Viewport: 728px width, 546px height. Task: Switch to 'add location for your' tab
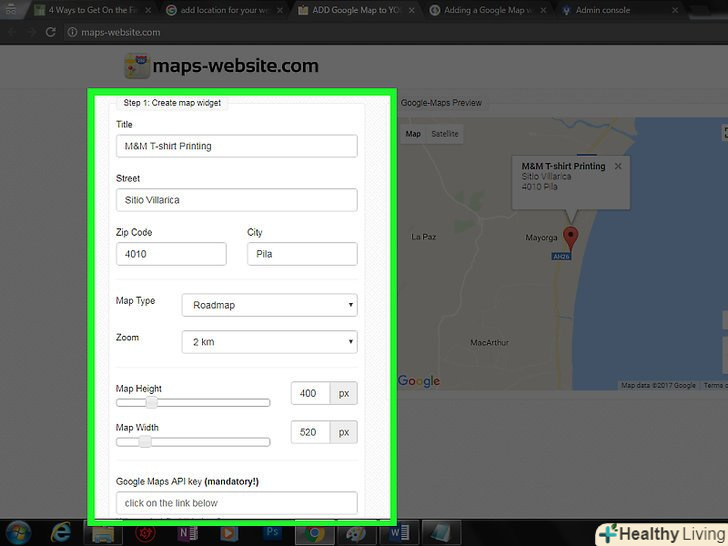[x=223, y=10]
